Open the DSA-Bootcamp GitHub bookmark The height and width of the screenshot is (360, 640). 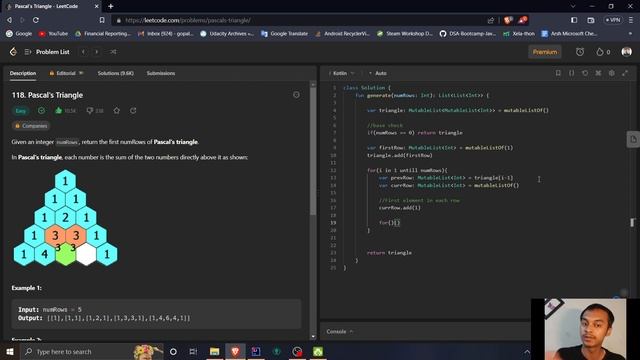point(467,33)
